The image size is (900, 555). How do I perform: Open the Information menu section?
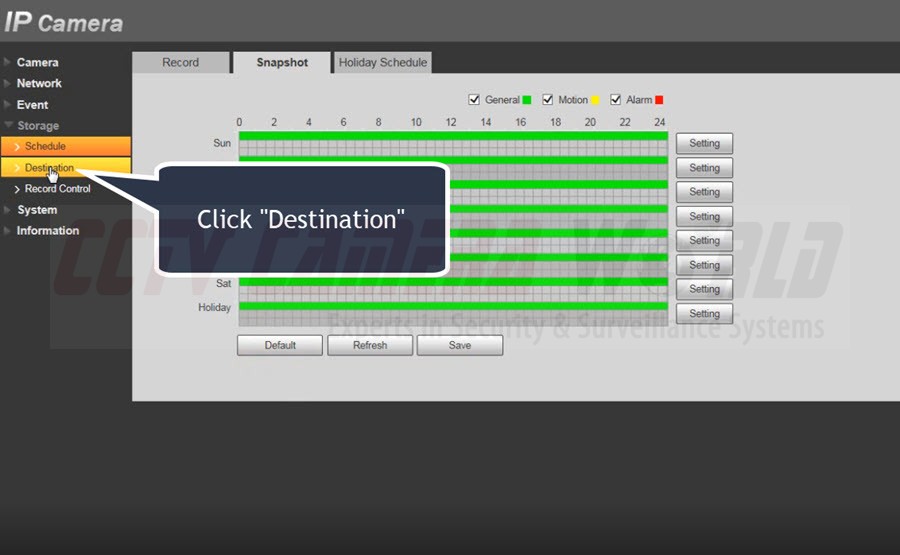[47, 230]
